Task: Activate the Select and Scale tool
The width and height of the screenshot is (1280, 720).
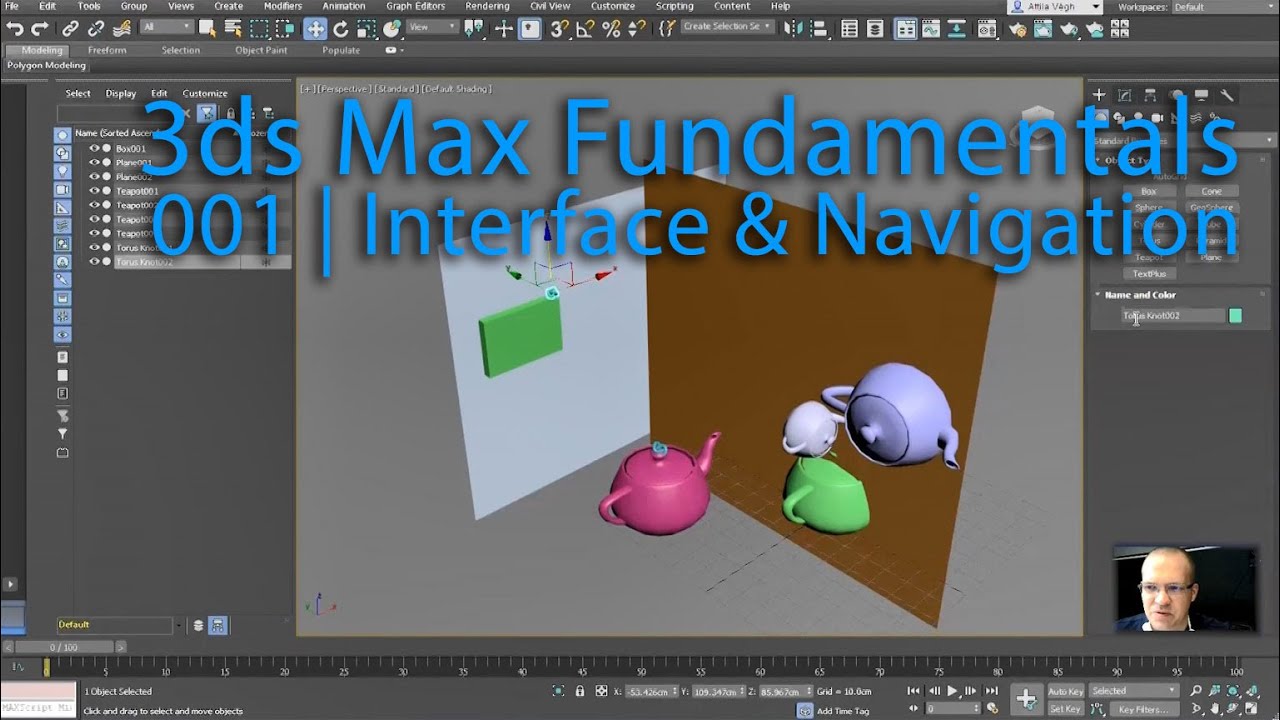Action: [367, 28]
